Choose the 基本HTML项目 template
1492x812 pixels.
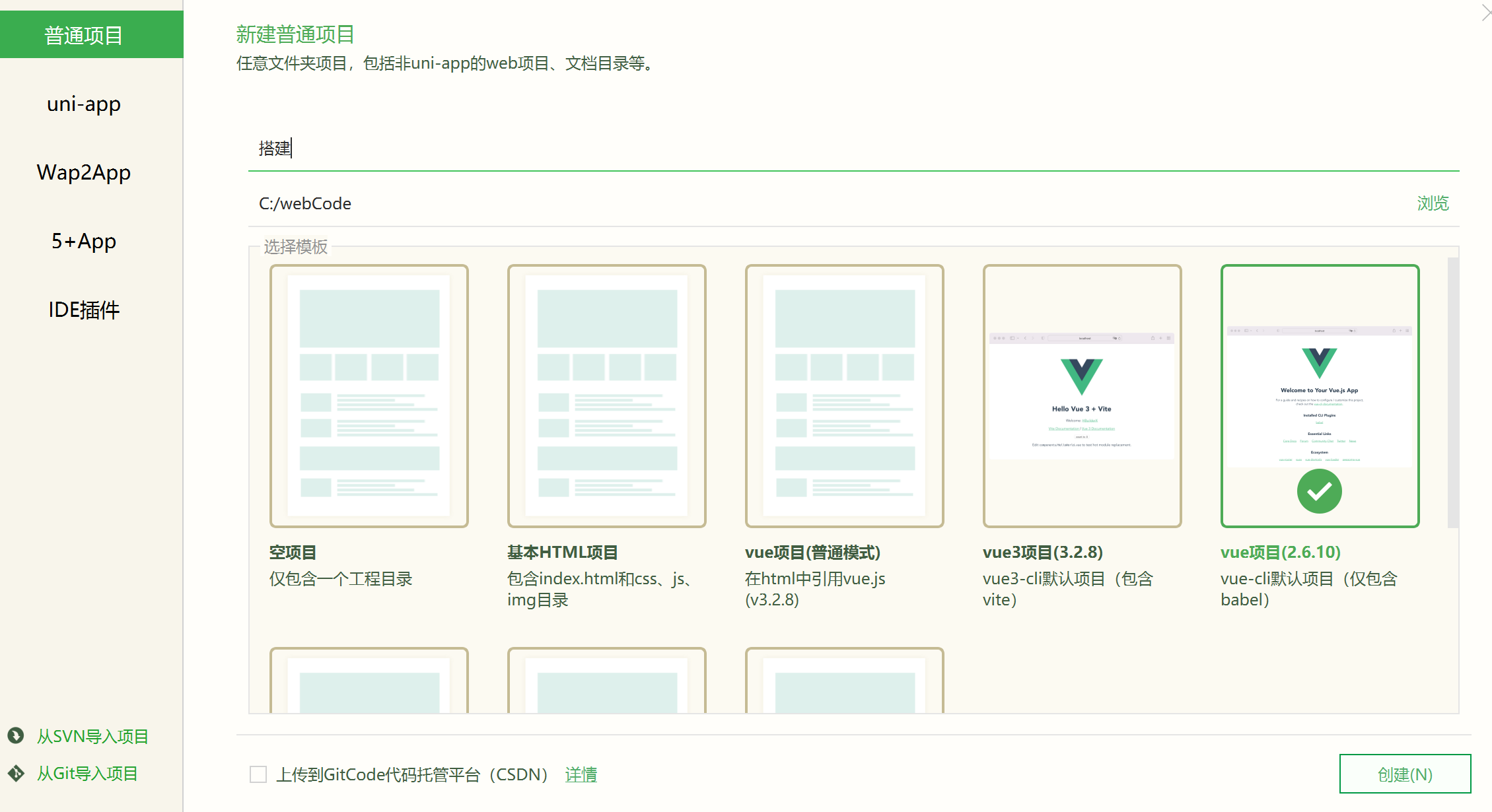(606, 395)
